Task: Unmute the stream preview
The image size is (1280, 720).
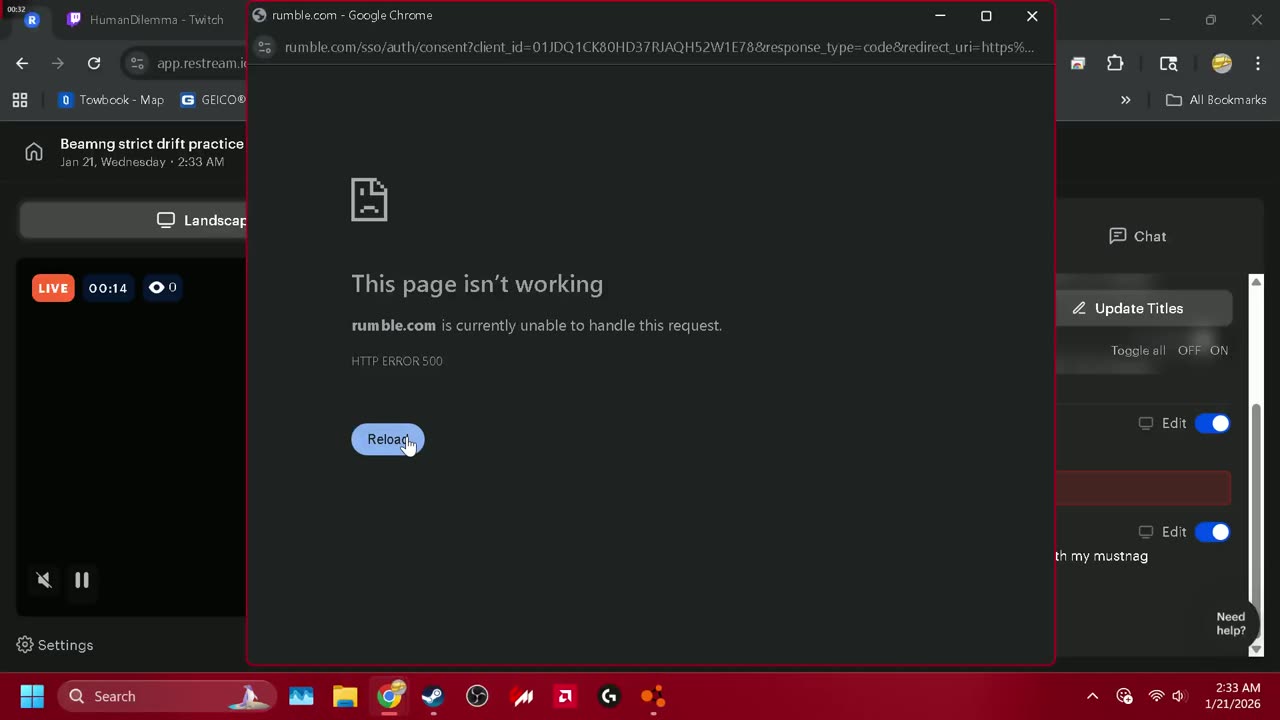Action: 44,580
